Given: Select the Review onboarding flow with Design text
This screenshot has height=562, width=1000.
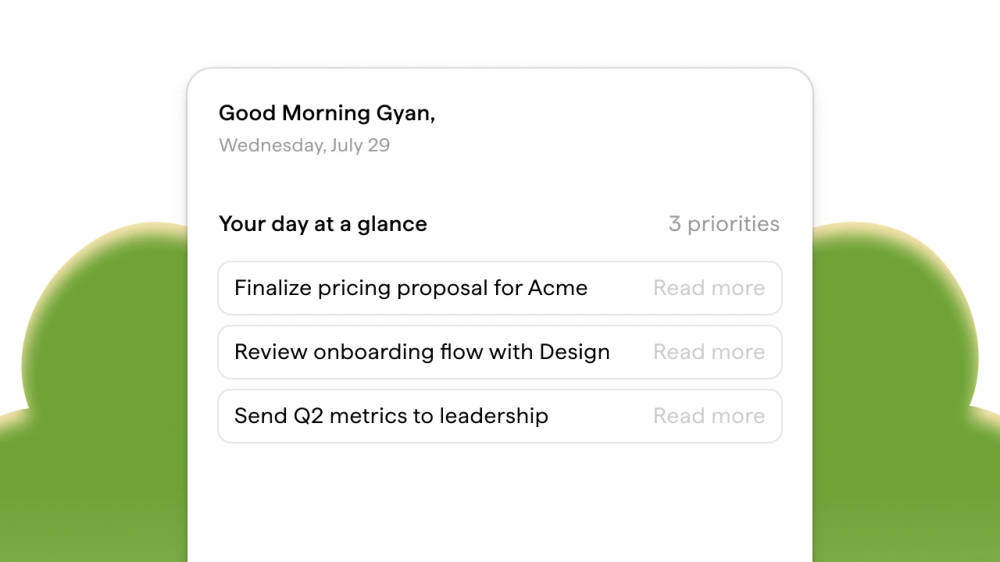Looking at the screenshot, I should click(422, 351).
